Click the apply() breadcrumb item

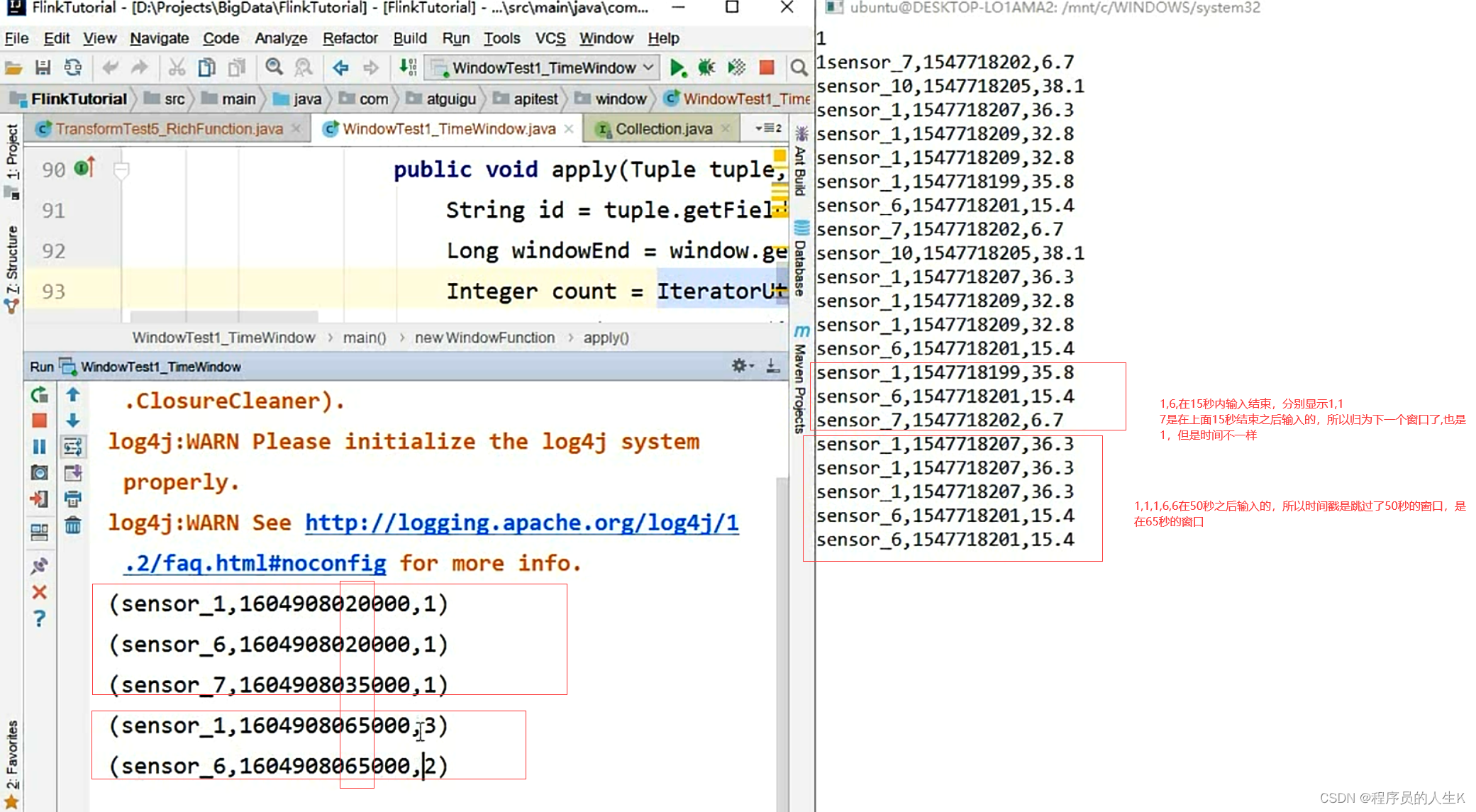[x=606, y=338]
